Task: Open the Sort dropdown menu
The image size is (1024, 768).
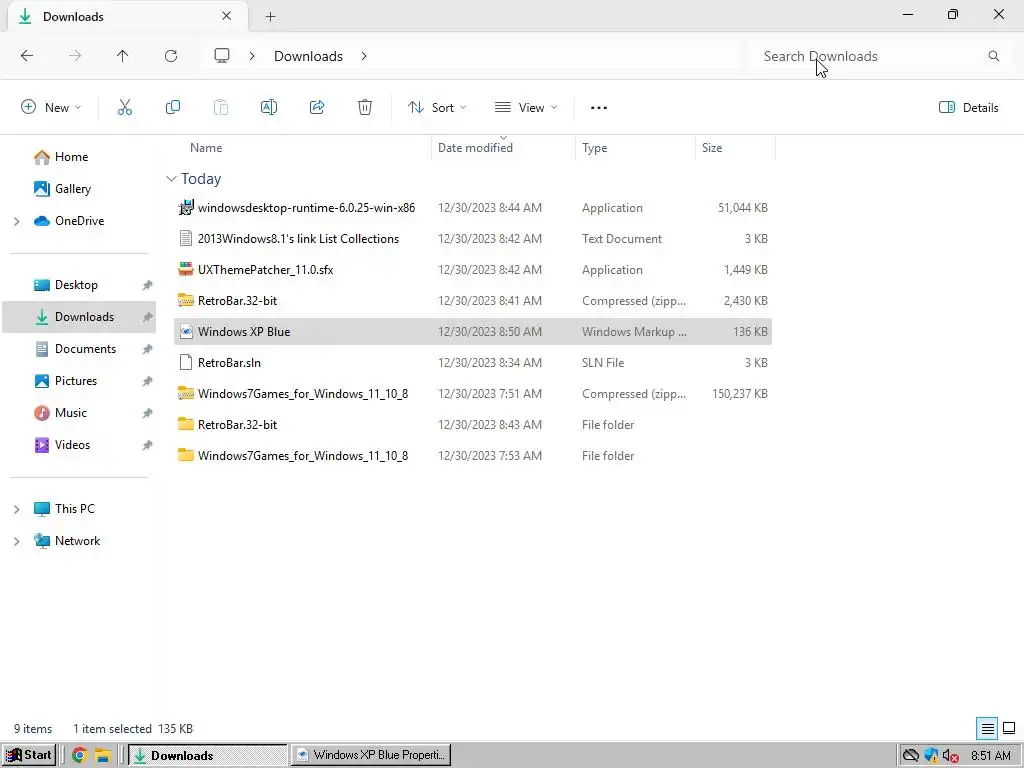Action: tap(437, 108)
